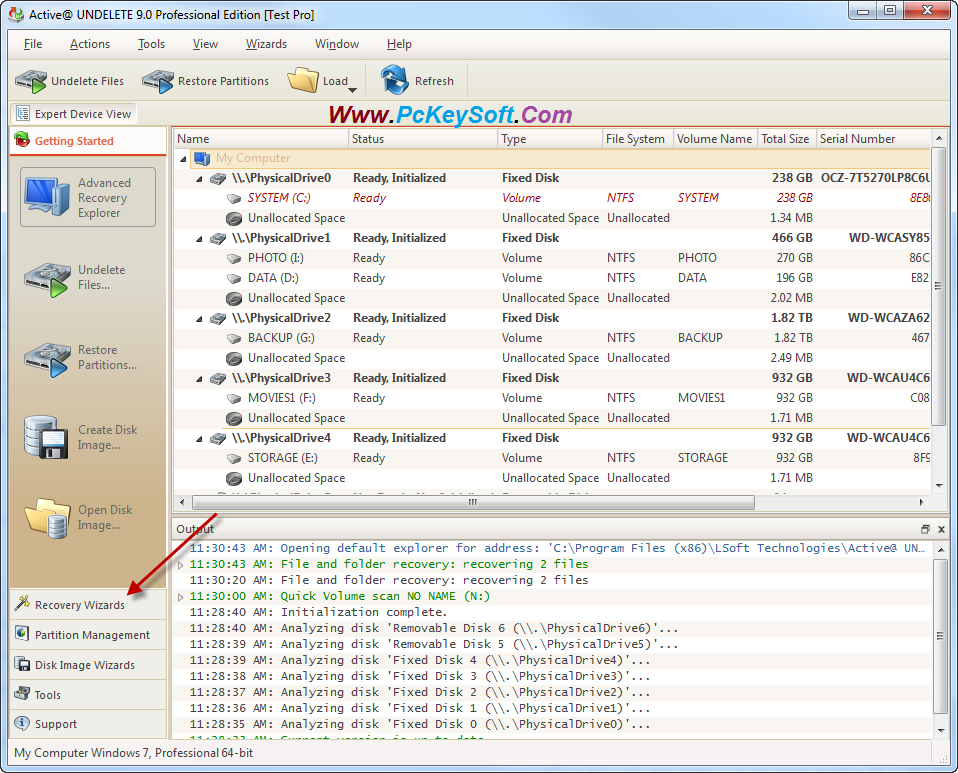Sort by the Volume Name column header

[714, 139]
